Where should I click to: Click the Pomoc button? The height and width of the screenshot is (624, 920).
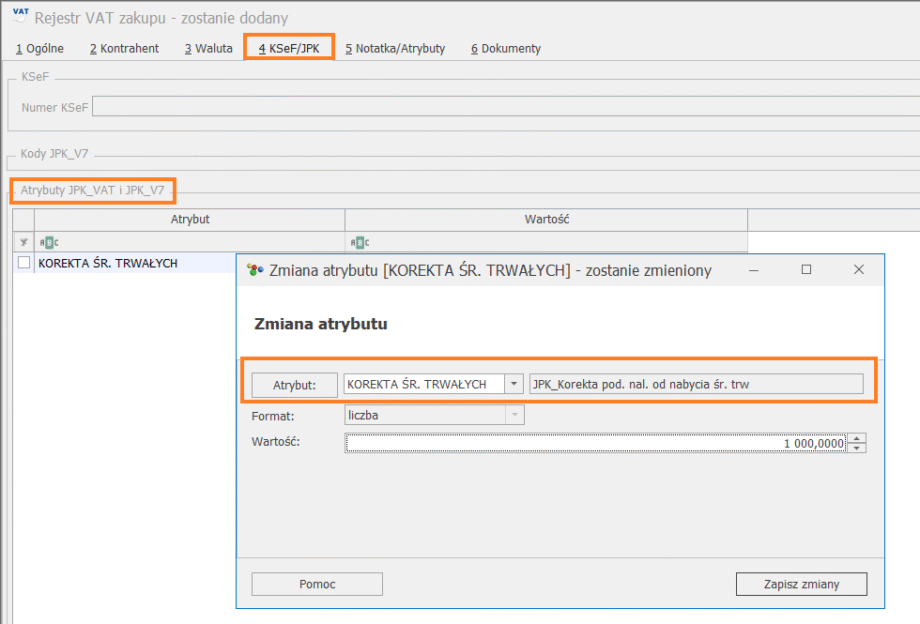coord(317,584)
